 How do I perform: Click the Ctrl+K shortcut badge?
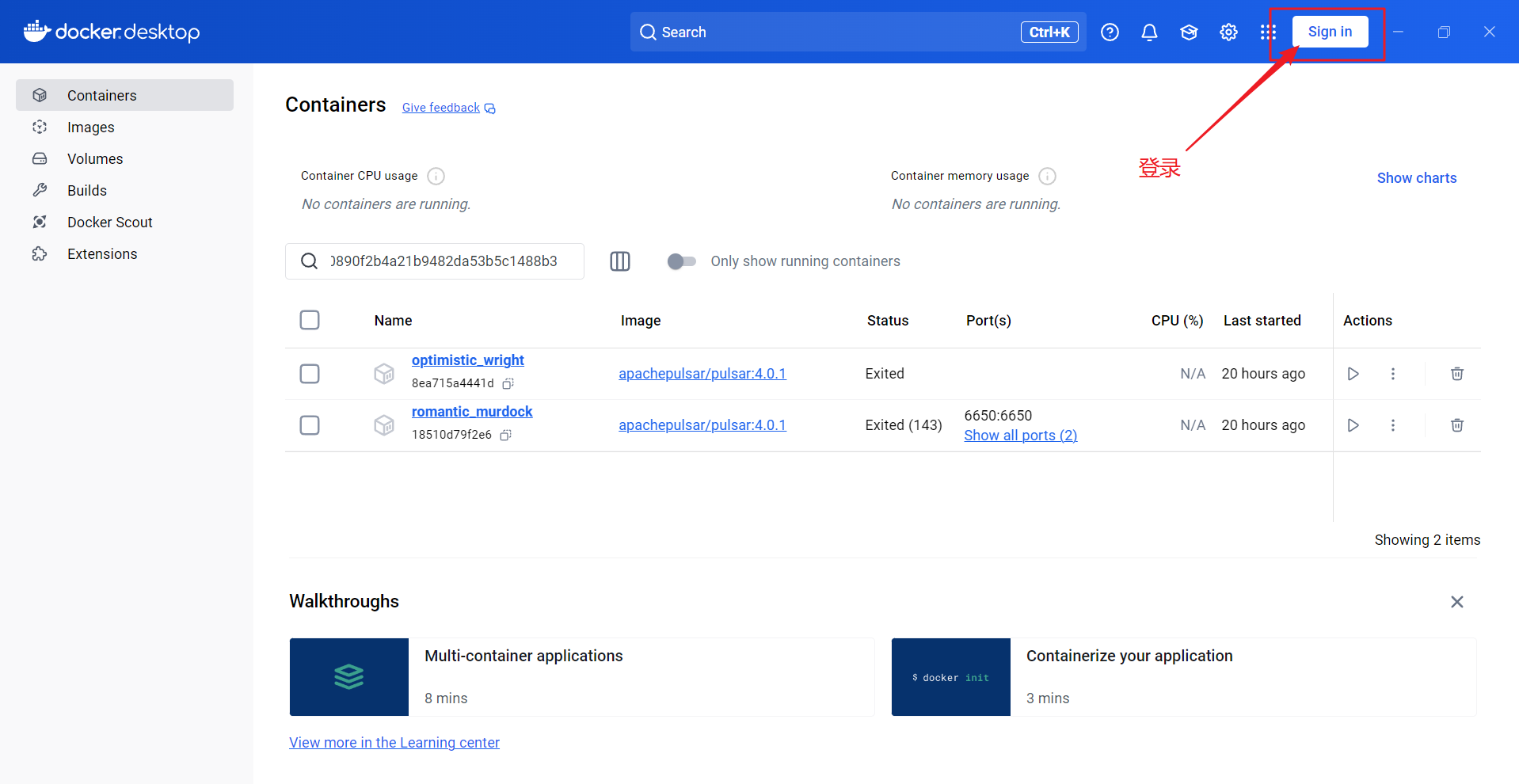pos(1049,32)
